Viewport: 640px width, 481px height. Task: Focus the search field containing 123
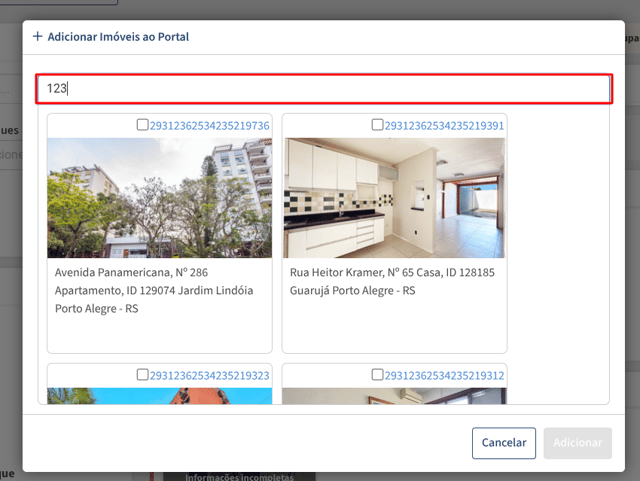tap(324, 89)
